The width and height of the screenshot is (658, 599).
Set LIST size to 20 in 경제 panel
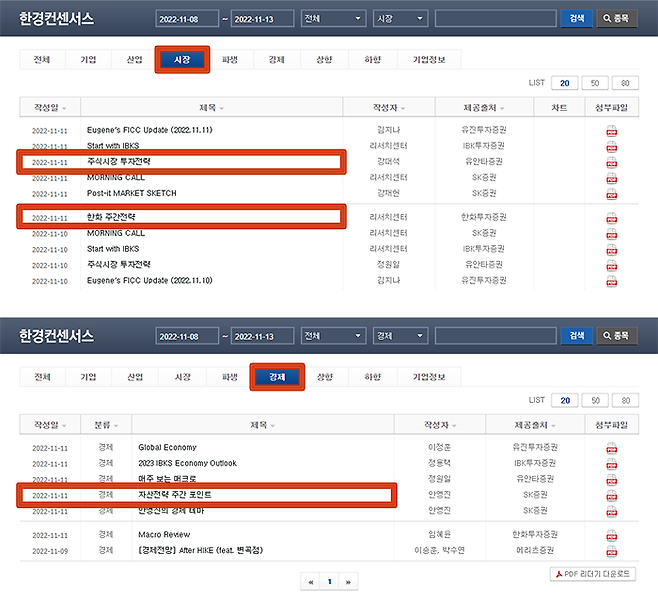point(565,400)
